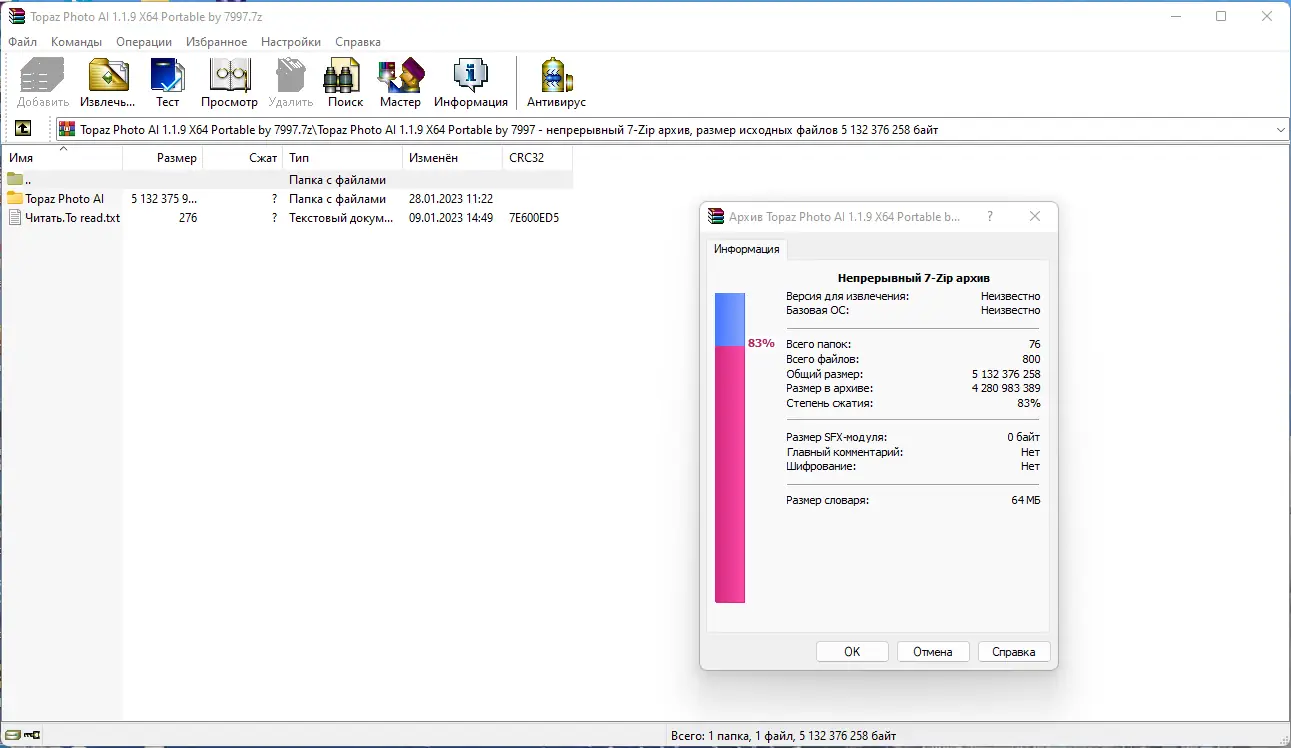Switch to the Информация tab in dialog
This screenshot has height=748, width=1291.
tap(746, 249)
